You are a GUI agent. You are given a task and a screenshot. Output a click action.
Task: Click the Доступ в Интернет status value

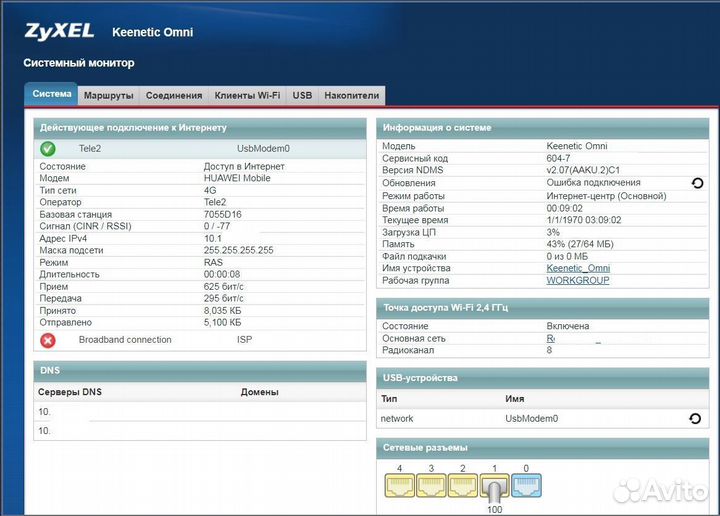[244, 166]
